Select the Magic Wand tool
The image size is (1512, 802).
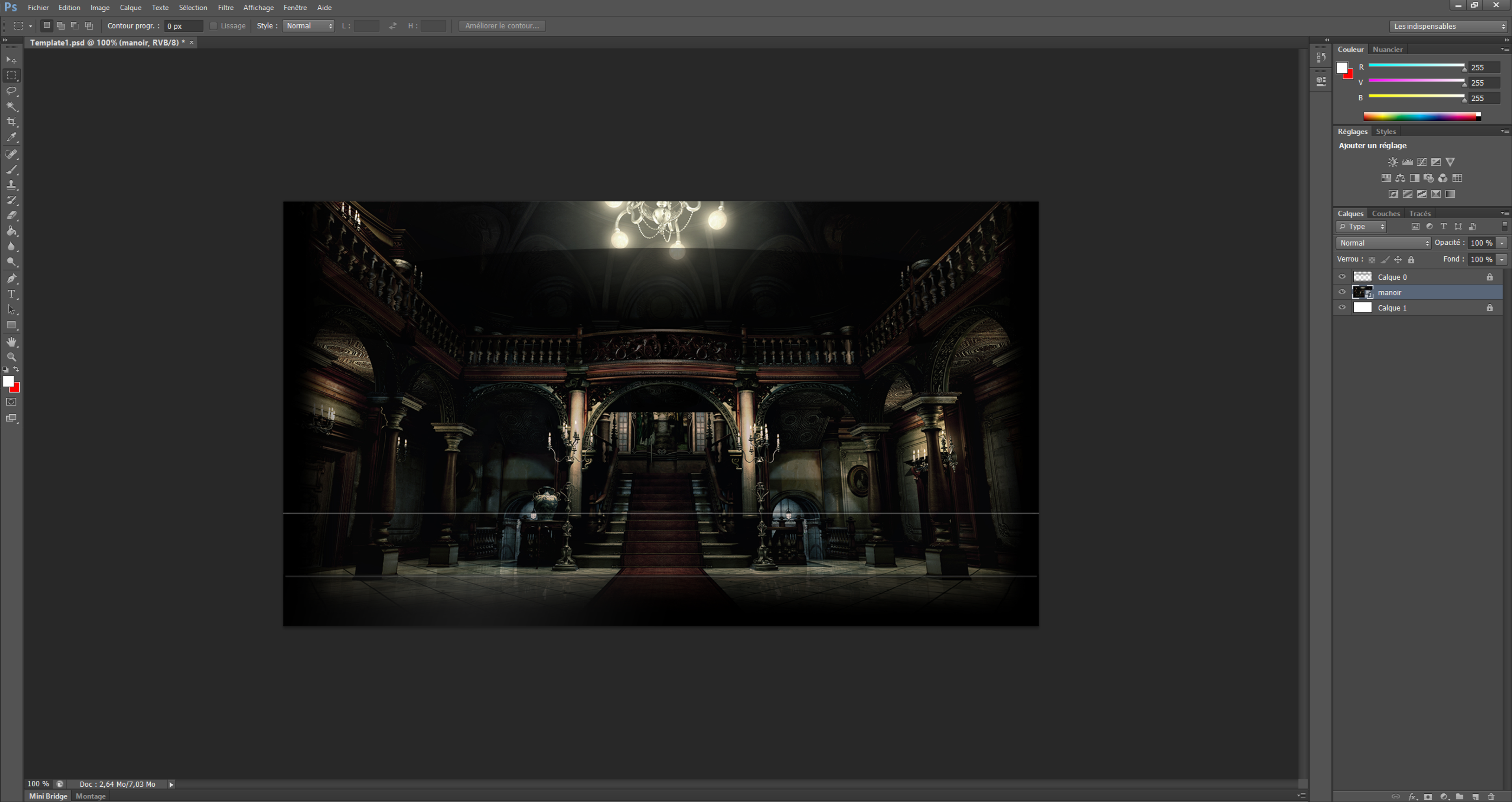tap(12, 106)
